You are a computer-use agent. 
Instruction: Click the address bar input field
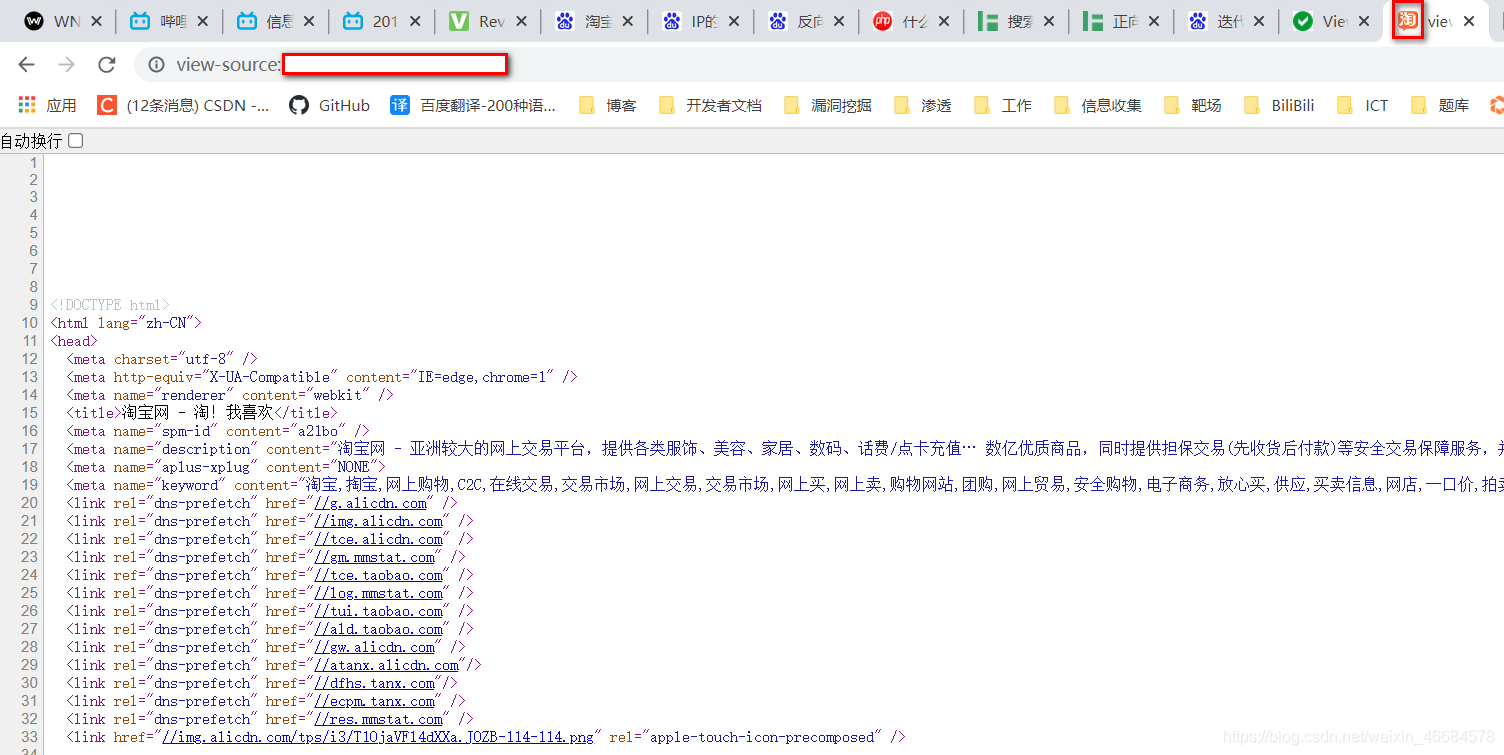[394, 64]
